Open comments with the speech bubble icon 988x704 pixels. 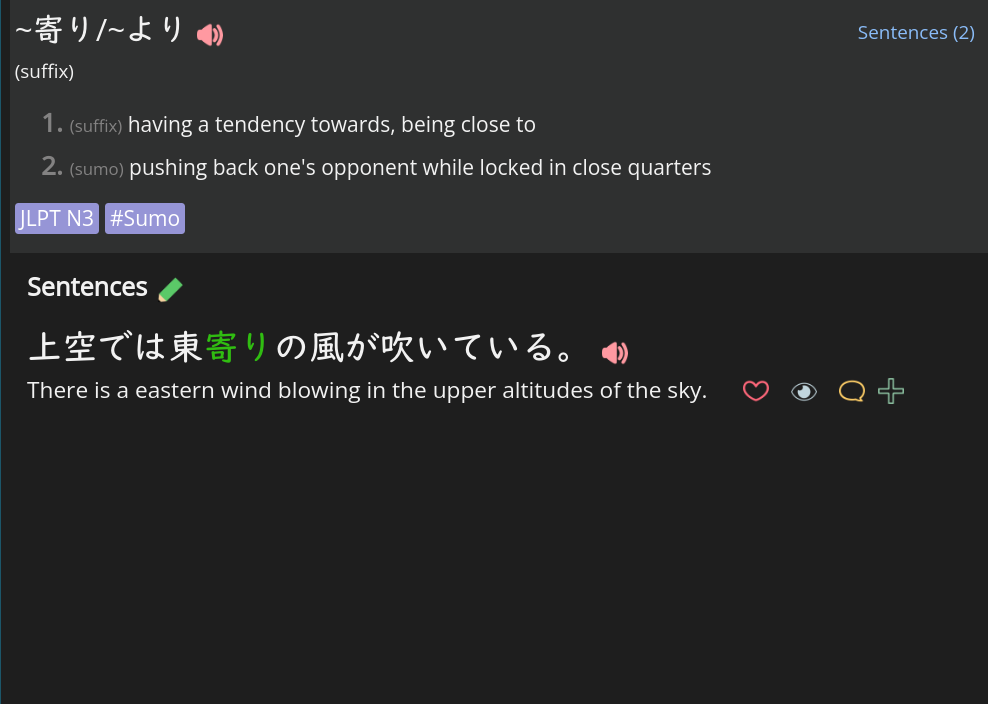tap(851, 391)
